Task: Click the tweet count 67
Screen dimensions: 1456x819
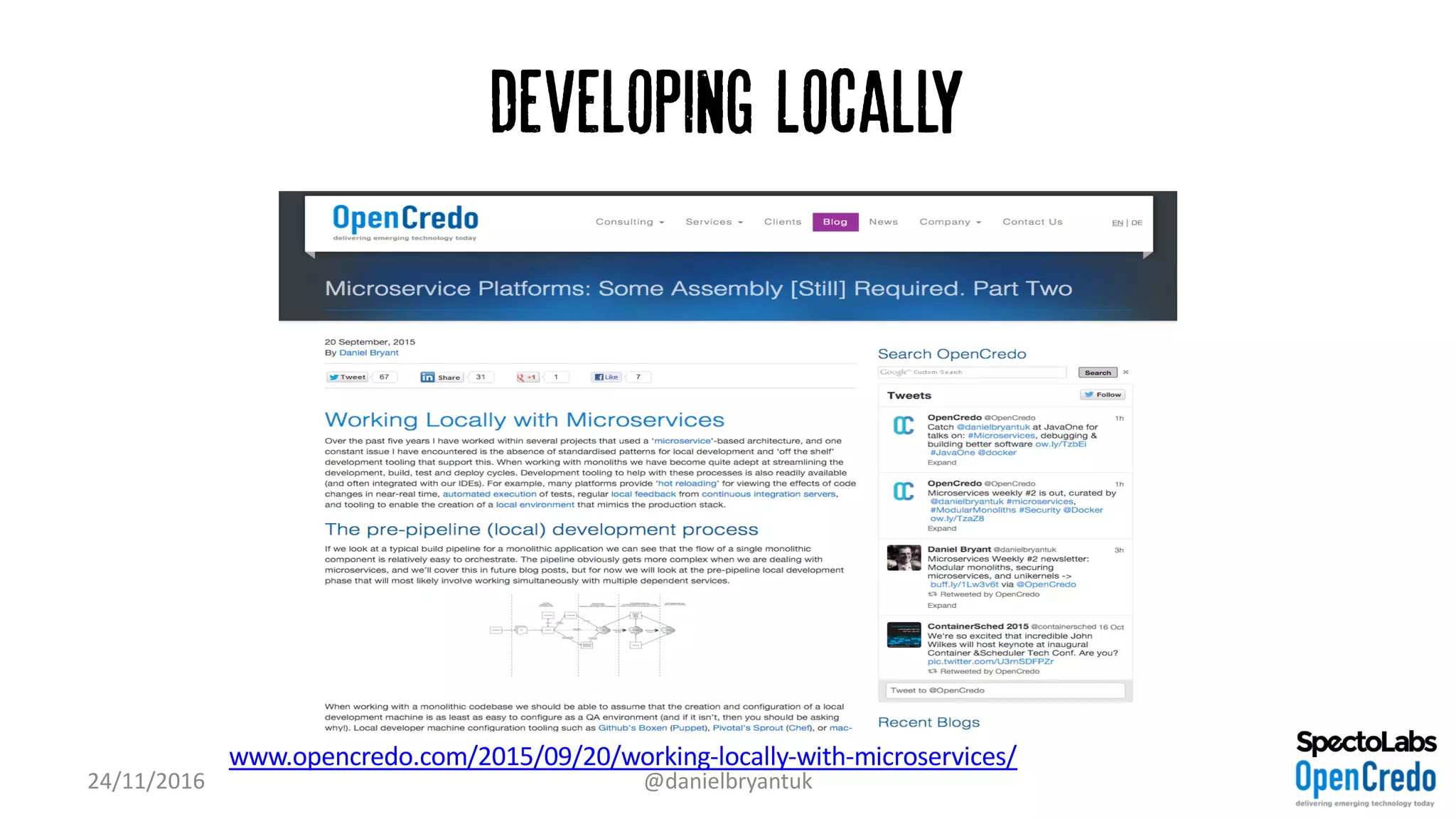Action: point(384,377)
